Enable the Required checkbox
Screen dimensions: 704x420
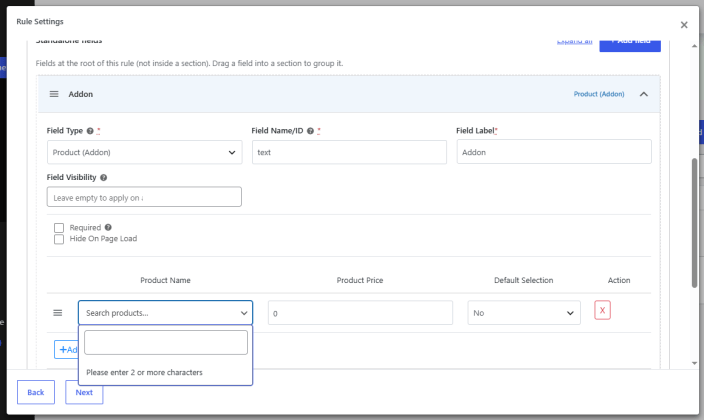59,228
